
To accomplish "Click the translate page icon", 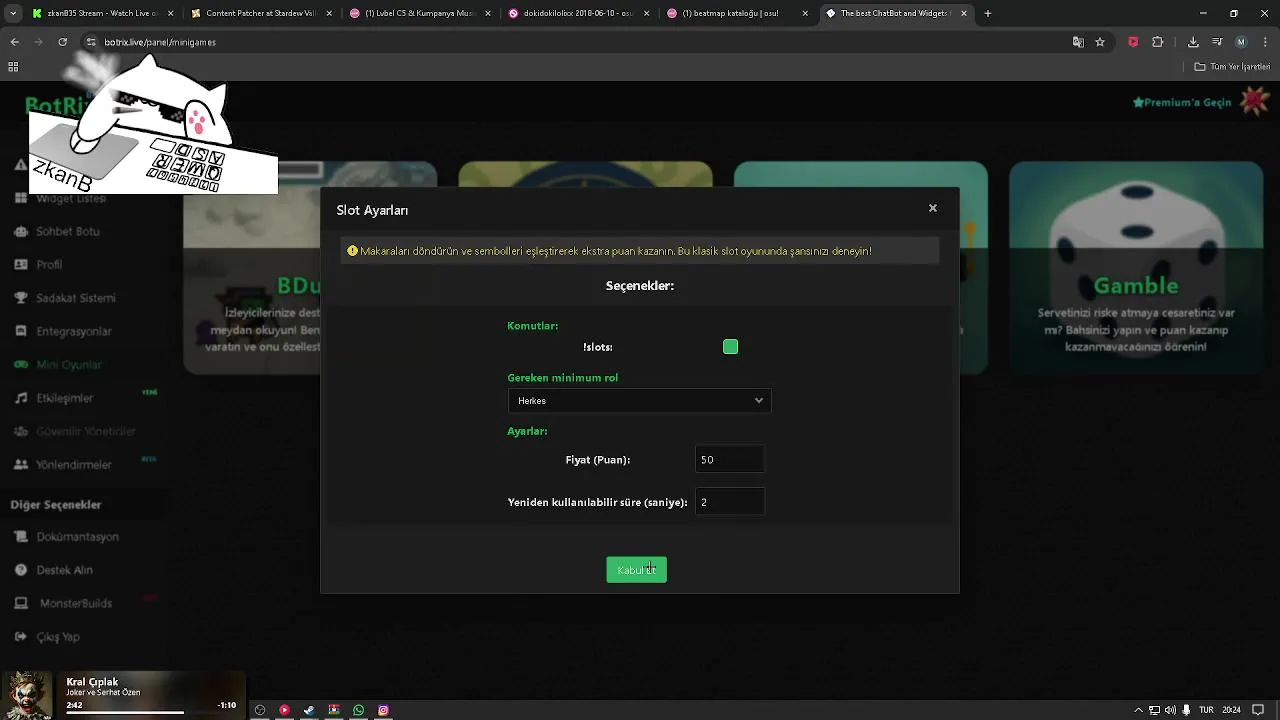I will (1078, 42).
